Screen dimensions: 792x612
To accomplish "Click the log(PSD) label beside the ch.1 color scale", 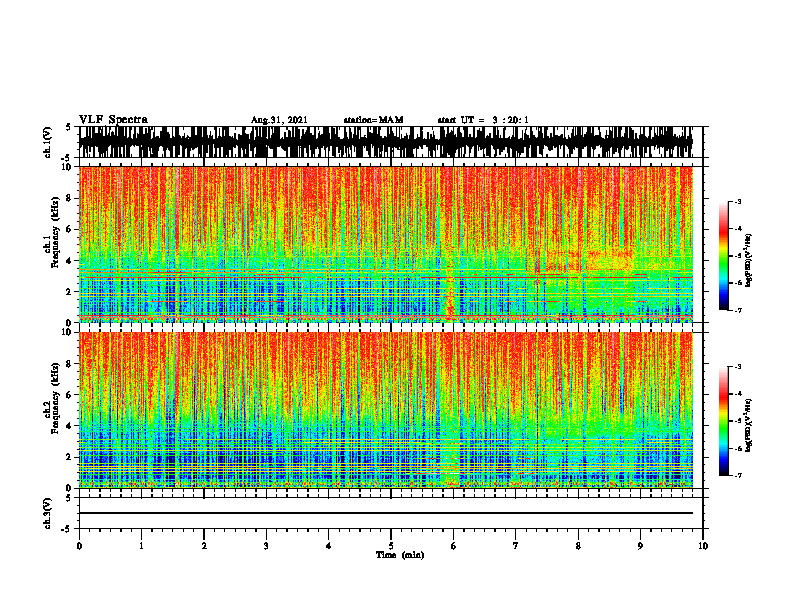I will tap(749, 261).
